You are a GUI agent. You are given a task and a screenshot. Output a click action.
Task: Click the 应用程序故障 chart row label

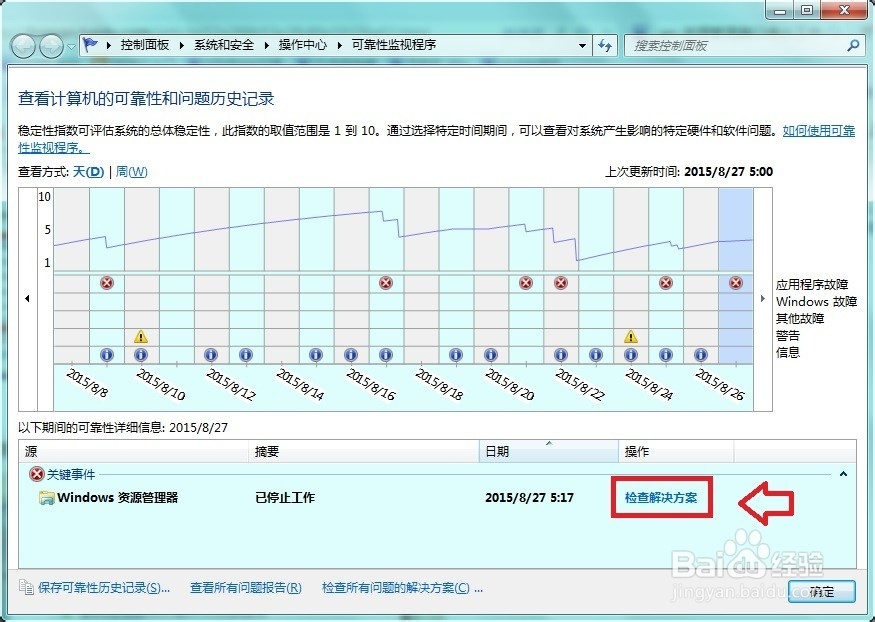pyautogui.click(x=812, y=285)
